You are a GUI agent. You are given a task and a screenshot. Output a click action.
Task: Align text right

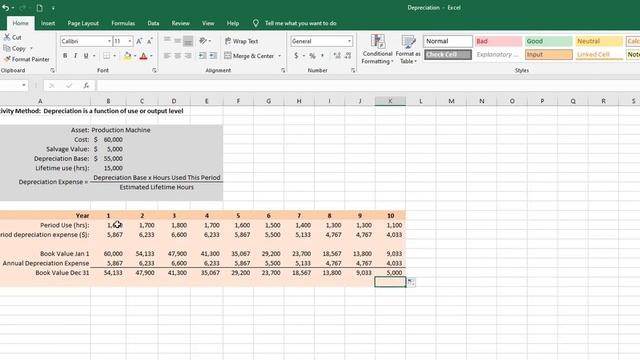[x=188, y=56]
